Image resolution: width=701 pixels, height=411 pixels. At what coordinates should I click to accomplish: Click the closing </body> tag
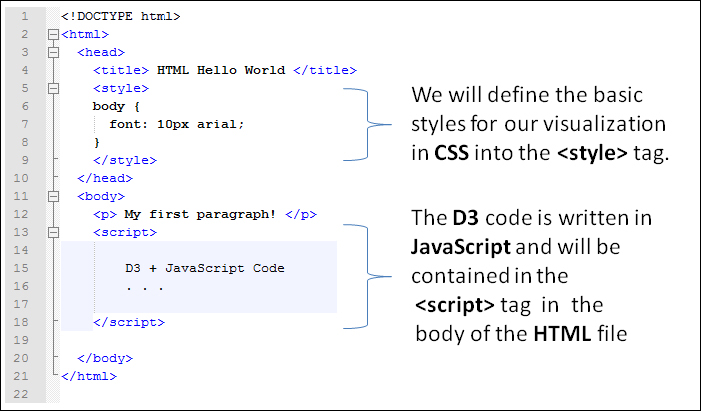coord(105,358)
